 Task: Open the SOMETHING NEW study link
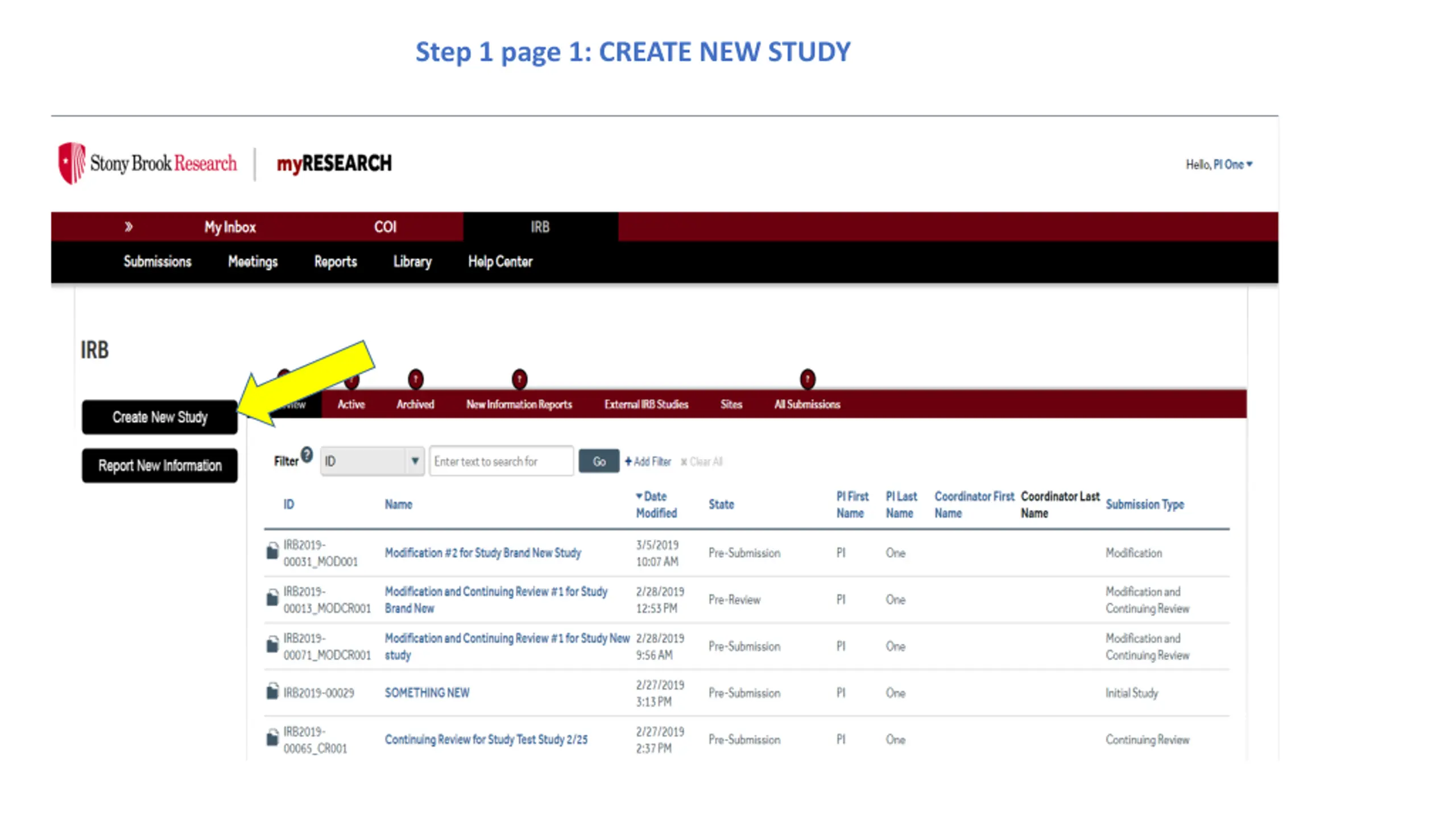point(427,693)
